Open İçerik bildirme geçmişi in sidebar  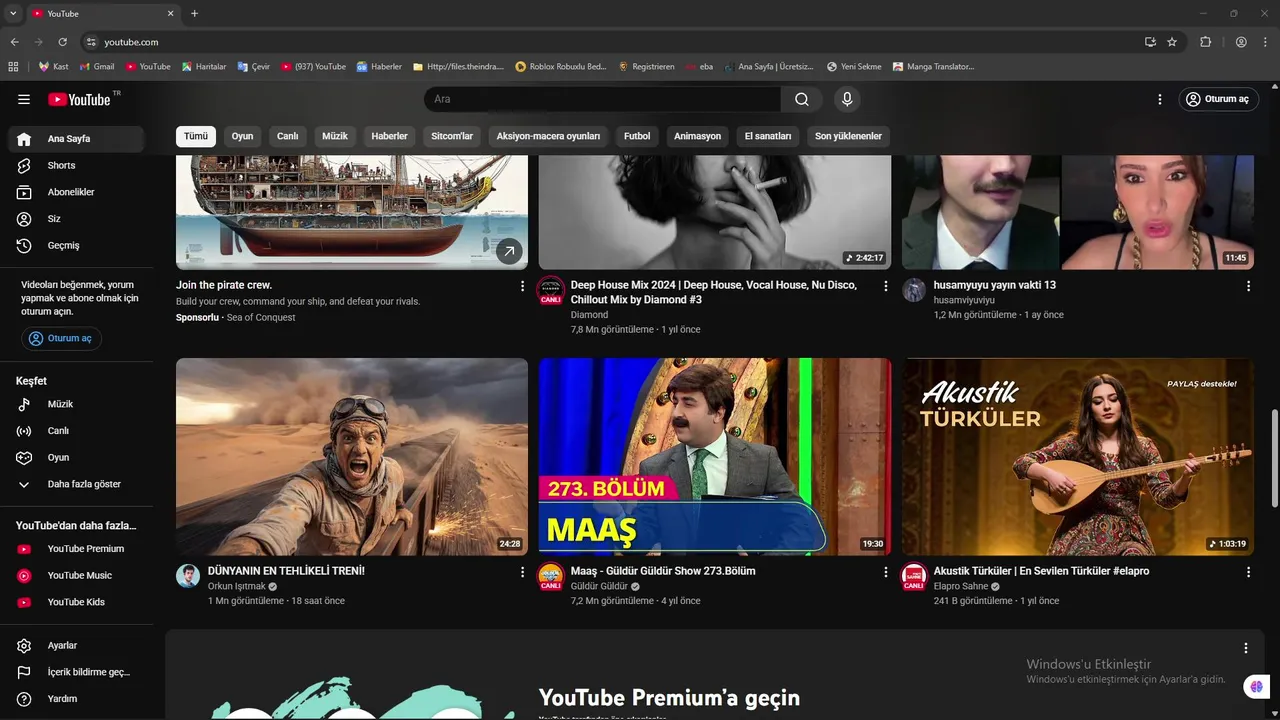pos(76,672)
